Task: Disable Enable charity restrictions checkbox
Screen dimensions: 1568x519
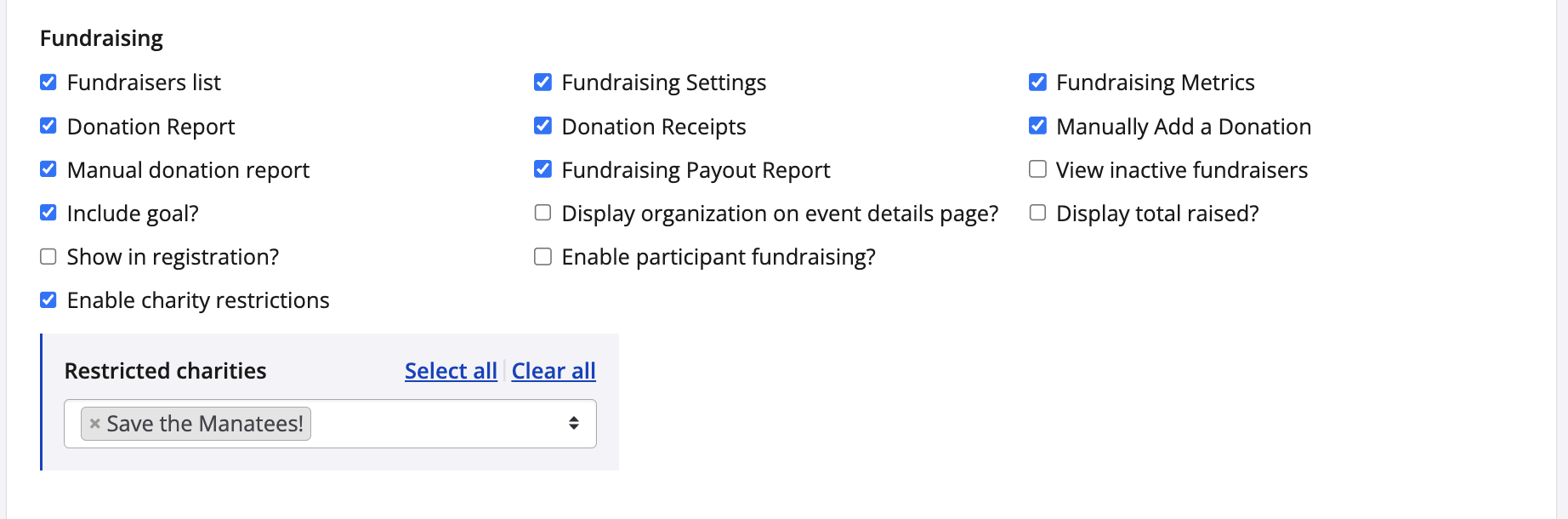Action: [x=48, y=300]
